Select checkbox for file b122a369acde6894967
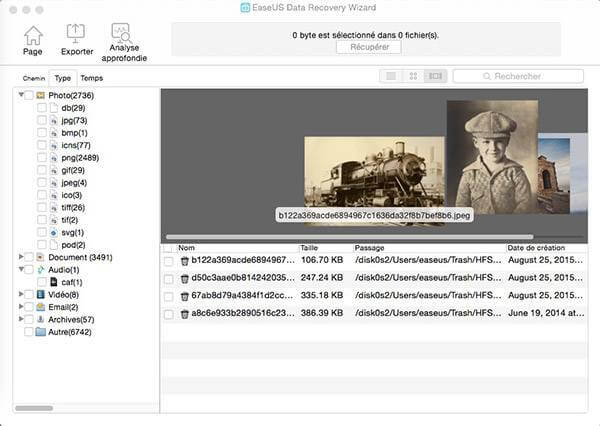The height and width of the screenshot is (426, 600). pos(168,261)
